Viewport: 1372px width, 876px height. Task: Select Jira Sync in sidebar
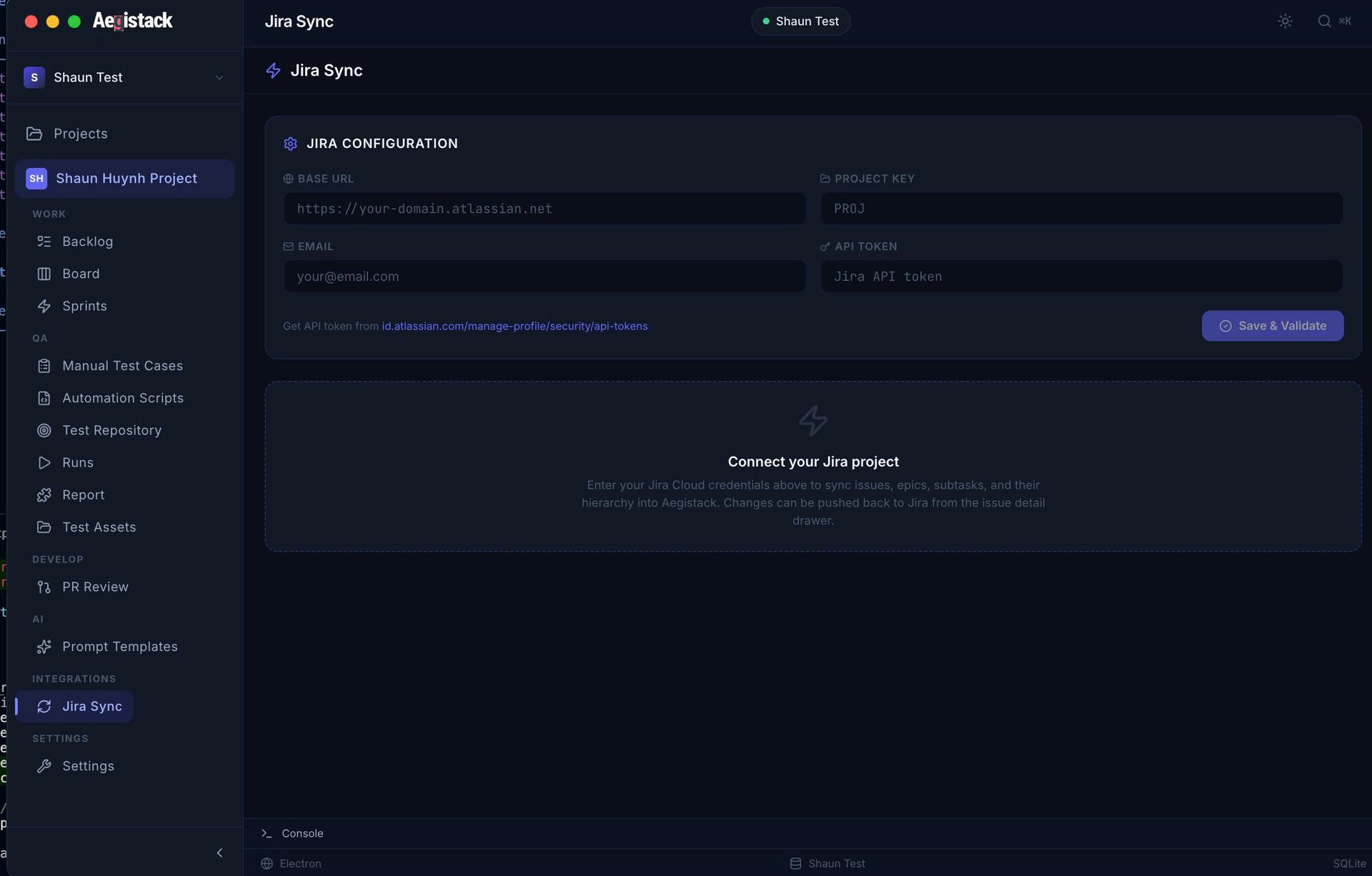tap(74, 706)
